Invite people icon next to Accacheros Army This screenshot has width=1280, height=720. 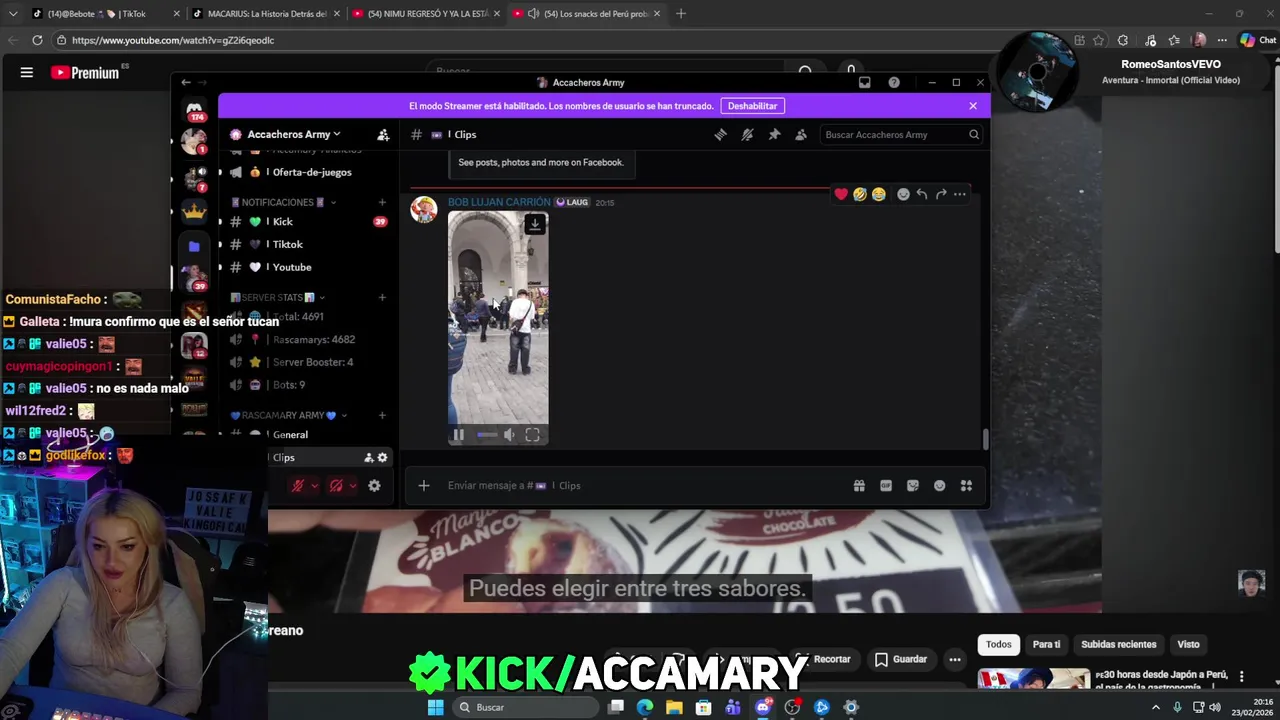click(x=383, y=134)
